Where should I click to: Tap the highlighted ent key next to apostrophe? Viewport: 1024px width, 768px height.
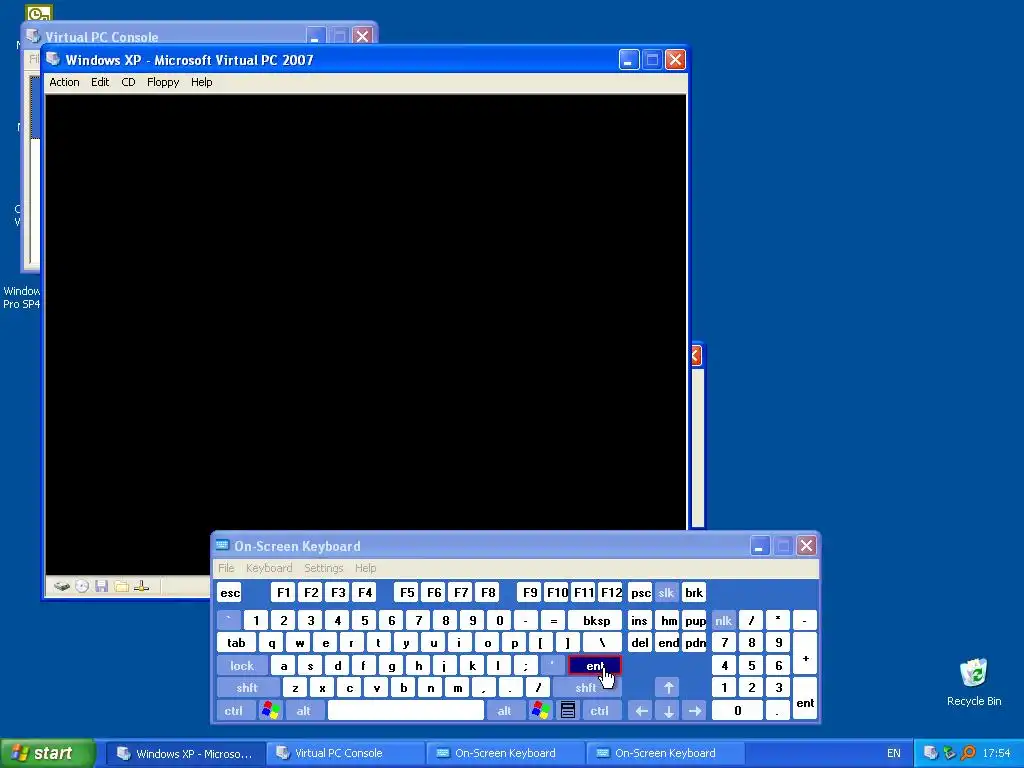[x=594, y=665]
